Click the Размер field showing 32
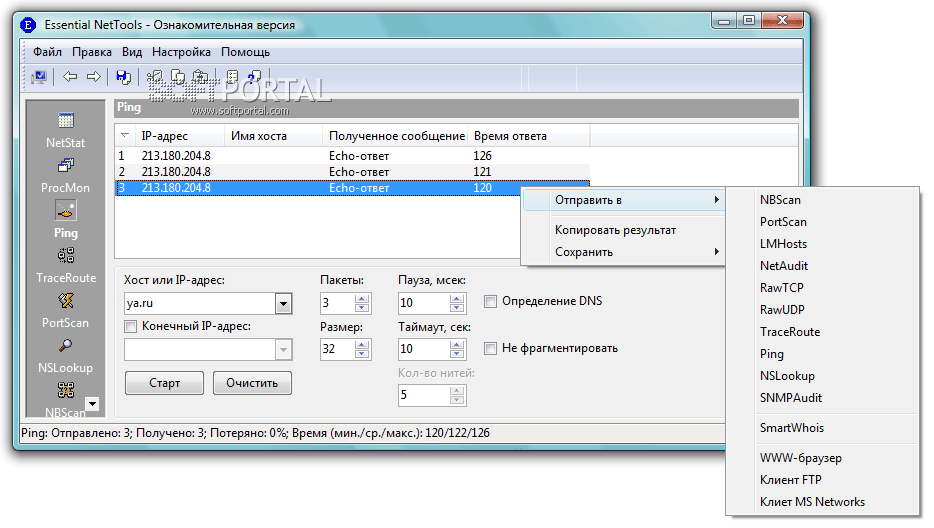 [337, 350]
